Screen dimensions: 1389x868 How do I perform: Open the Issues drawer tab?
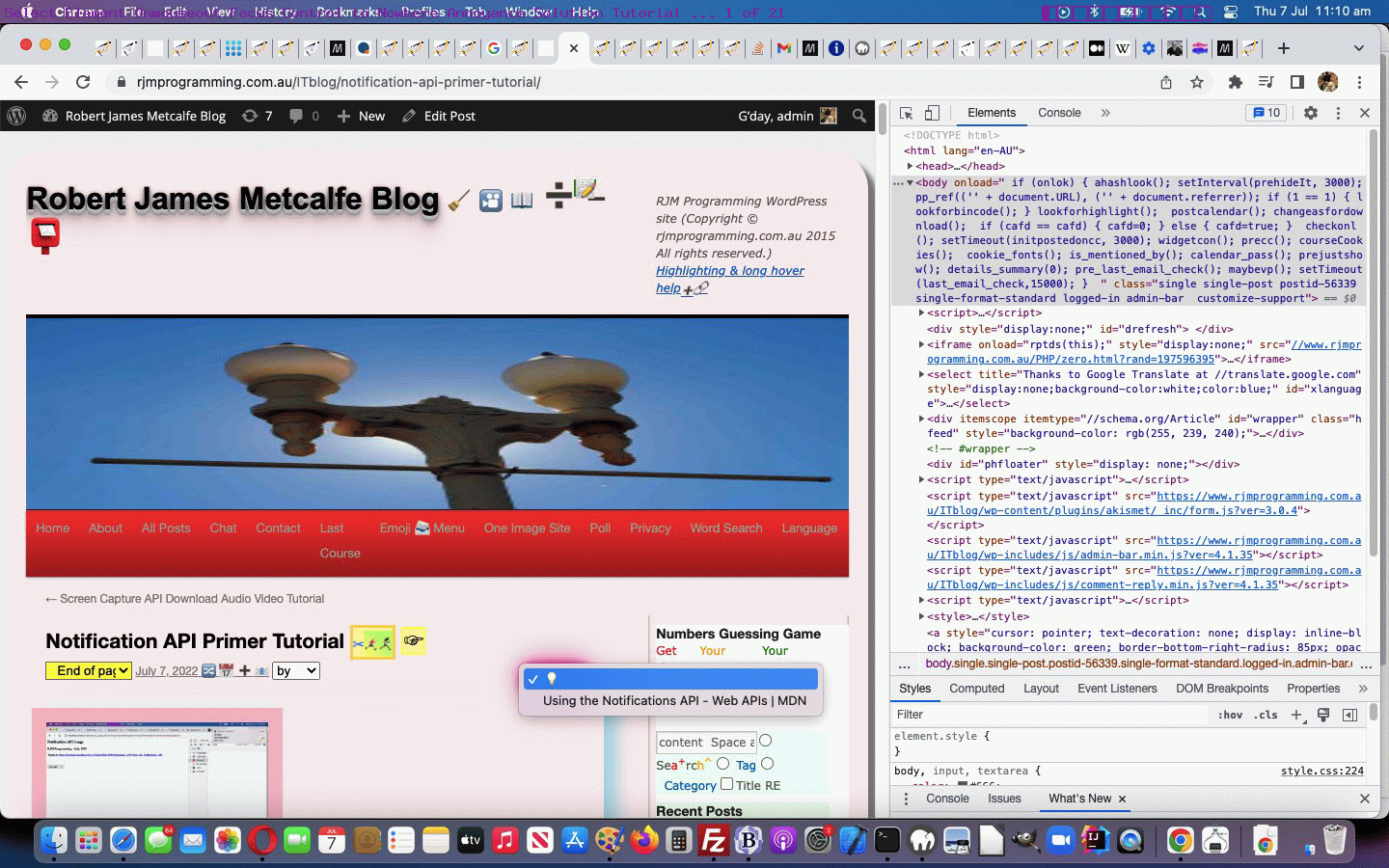coord(1004,799)
